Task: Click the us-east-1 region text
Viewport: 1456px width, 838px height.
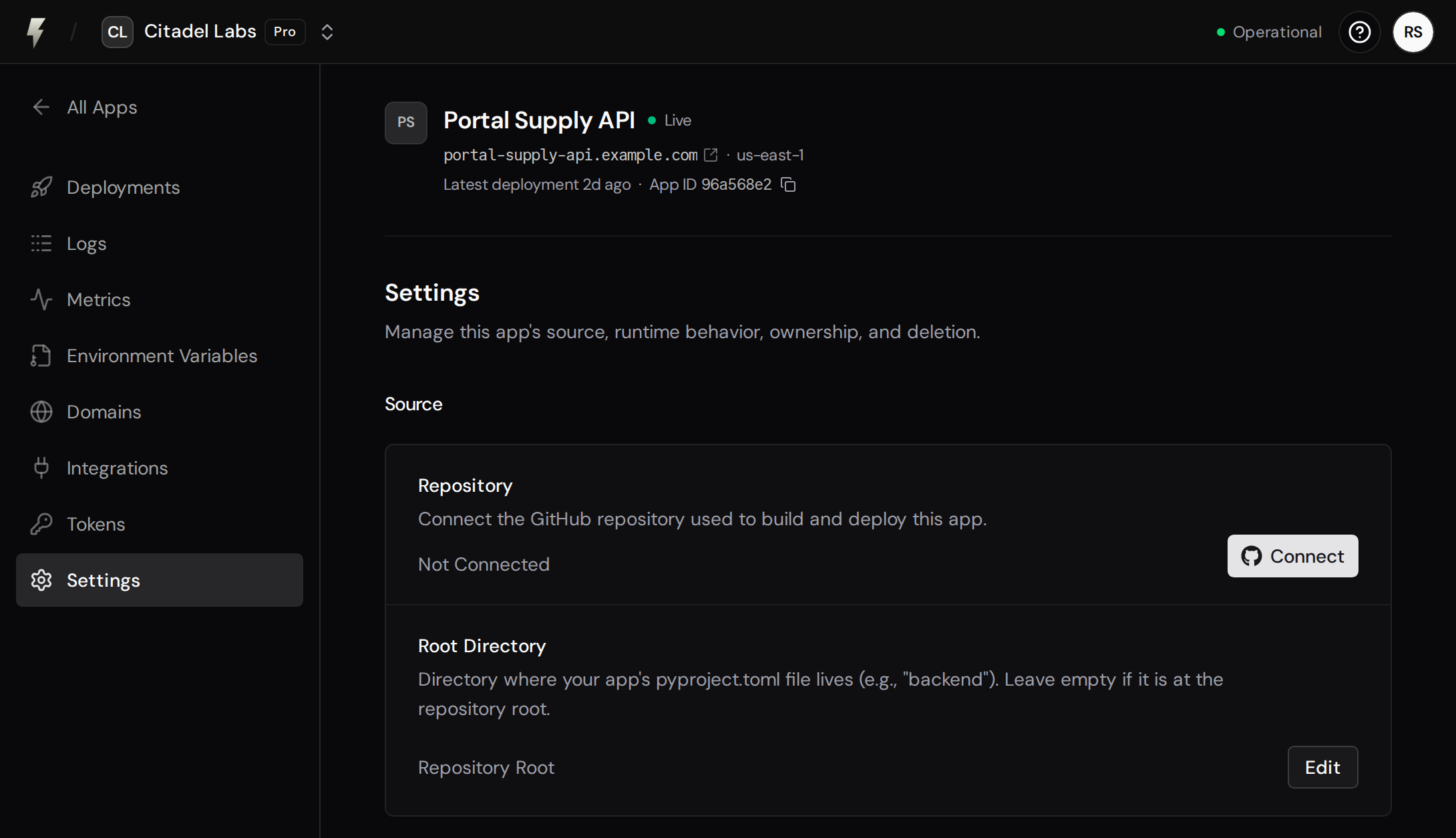Action: tap(770, 155)
